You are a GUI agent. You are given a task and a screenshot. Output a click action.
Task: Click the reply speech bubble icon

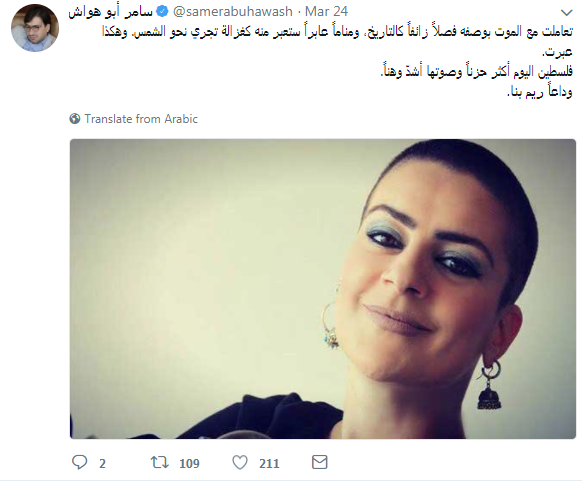pyautogui.click(x=79, y=462)
